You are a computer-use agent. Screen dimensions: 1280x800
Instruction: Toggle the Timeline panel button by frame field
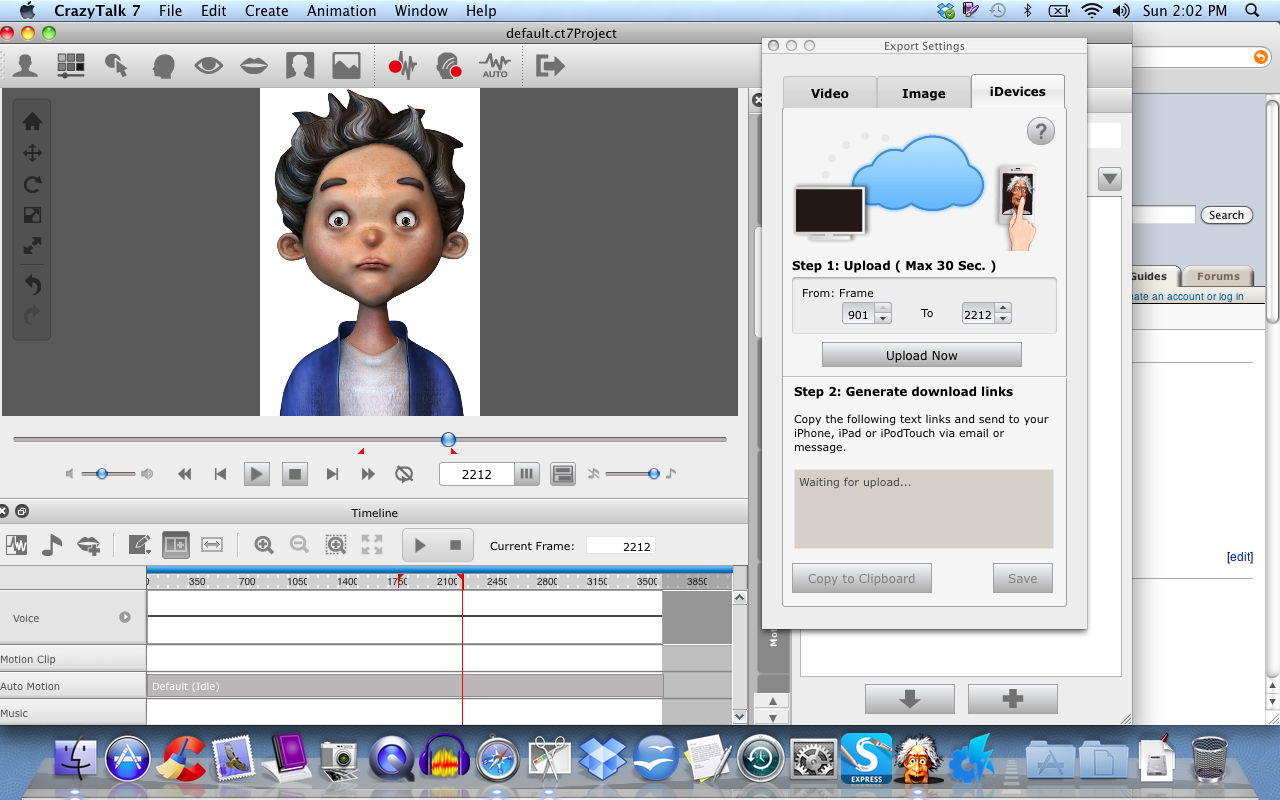coord(563,474)
